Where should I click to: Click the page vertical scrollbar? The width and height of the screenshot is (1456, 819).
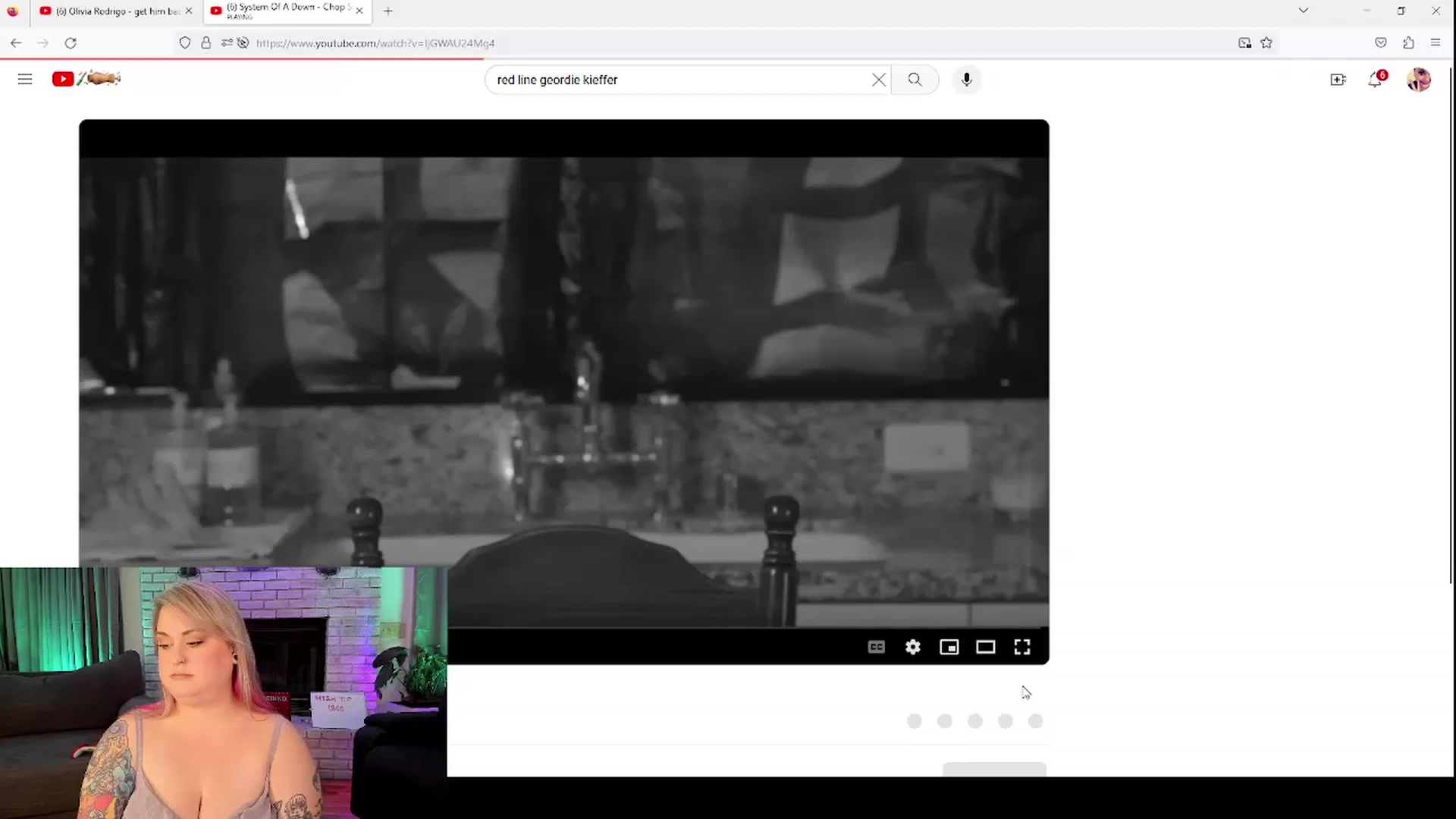(x=1451, y=326)
